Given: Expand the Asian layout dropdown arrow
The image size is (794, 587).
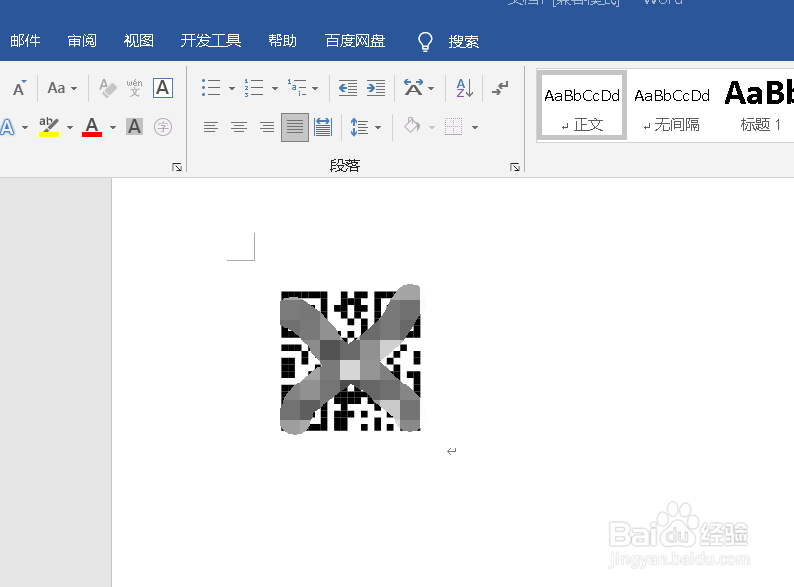Looking at the screenshot, I should click(431, 88).
